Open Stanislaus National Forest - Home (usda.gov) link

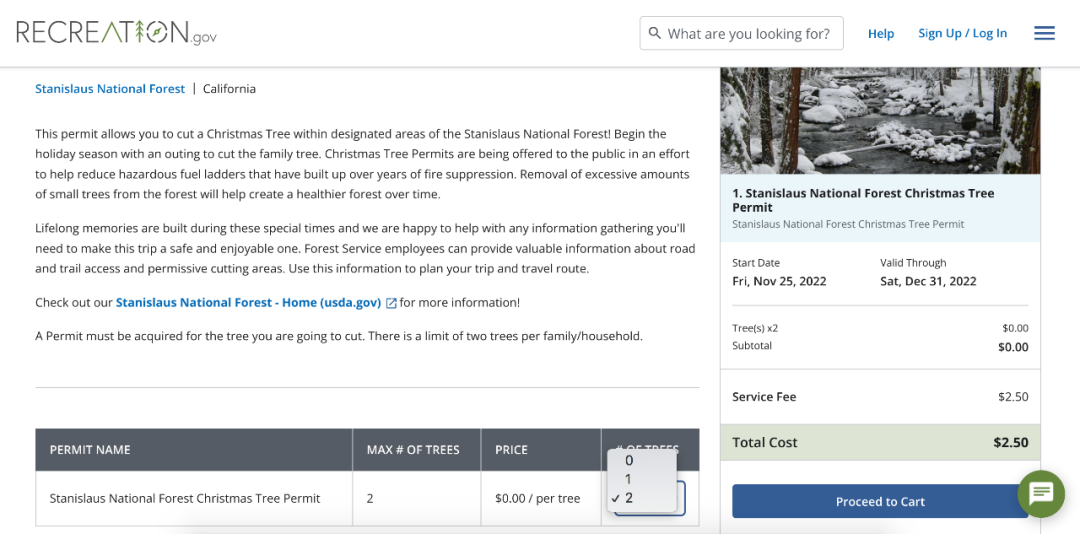[249, 302]
